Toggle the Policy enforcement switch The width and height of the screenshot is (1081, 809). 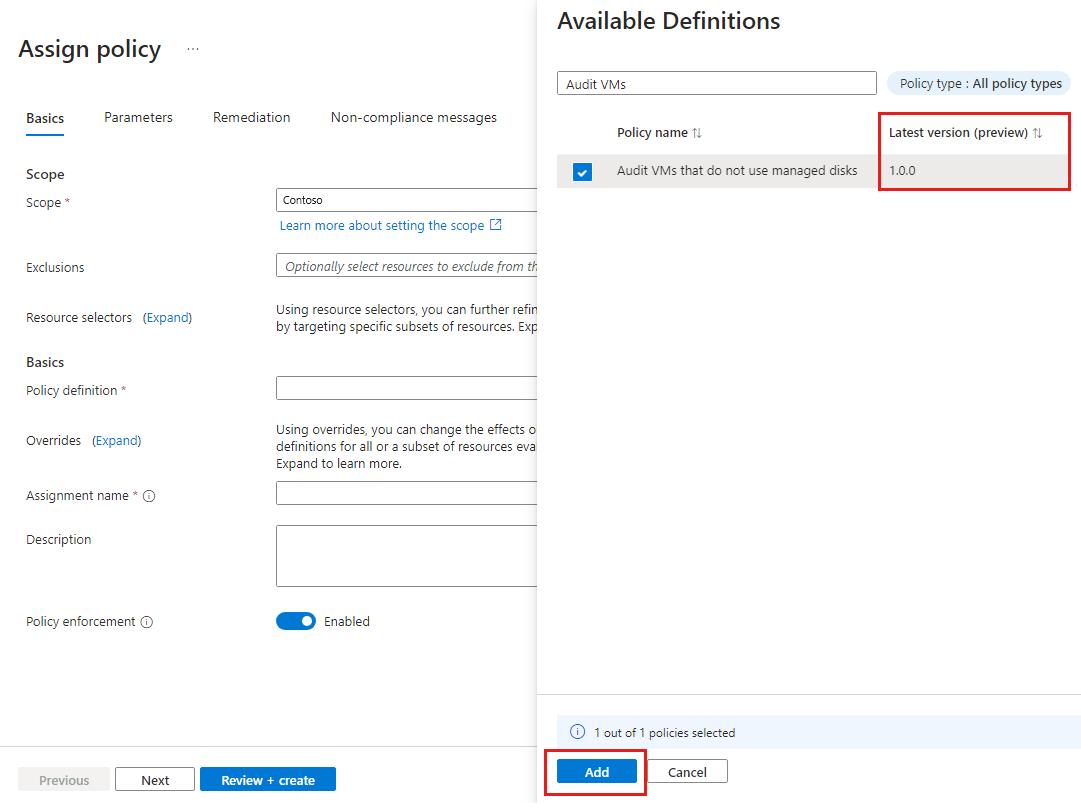point(296,621)
